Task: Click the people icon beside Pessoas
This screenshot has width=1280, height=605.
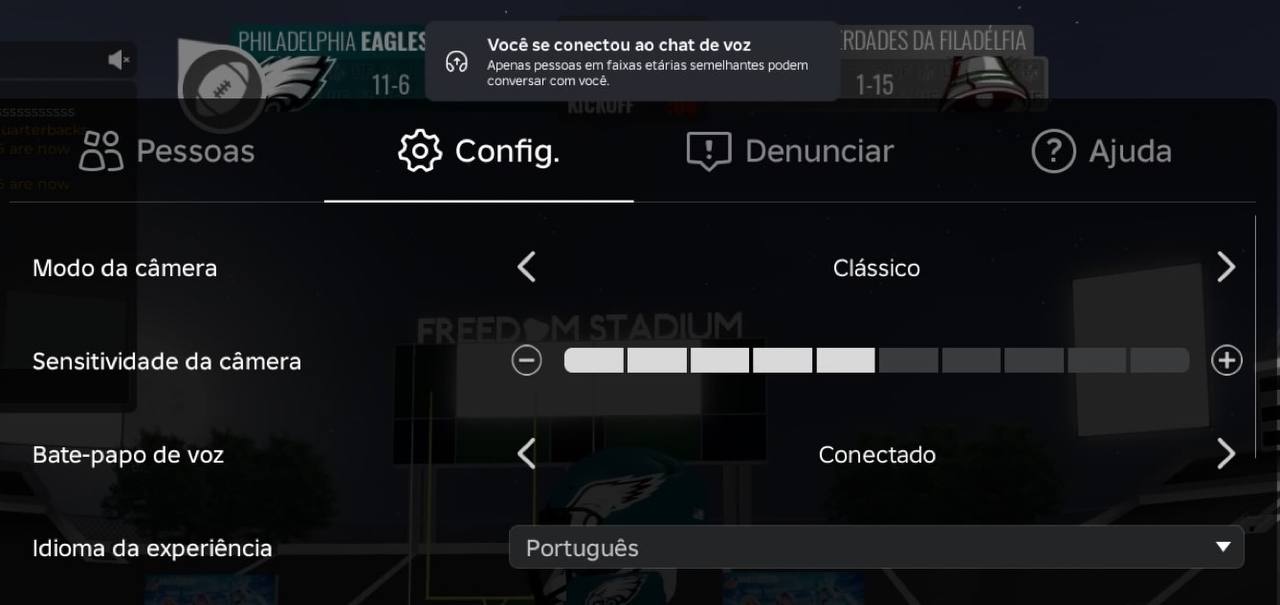Action: 101,151
